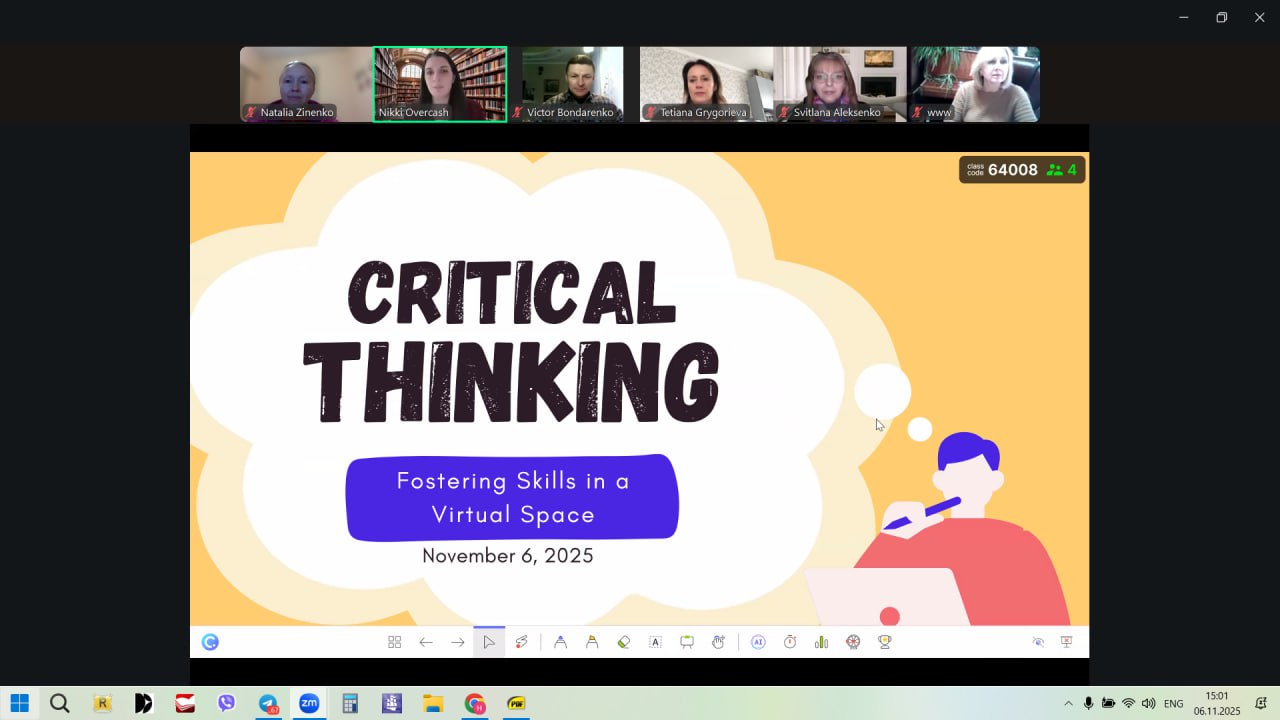Go to the previous slide
This screenshot has width=1280, height=720.
coord(426,642)
